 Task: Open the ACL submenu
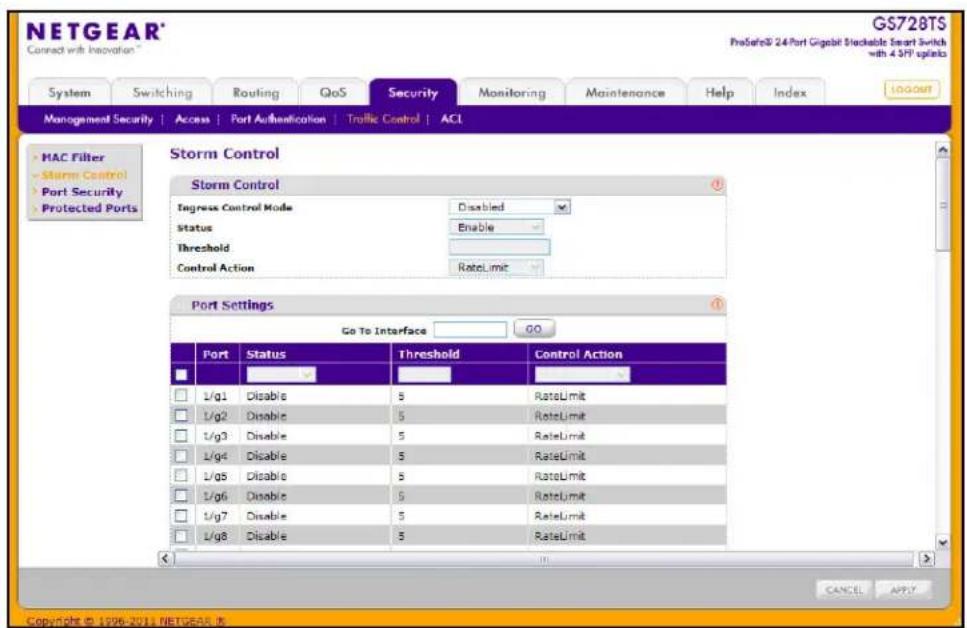(451, 119)
